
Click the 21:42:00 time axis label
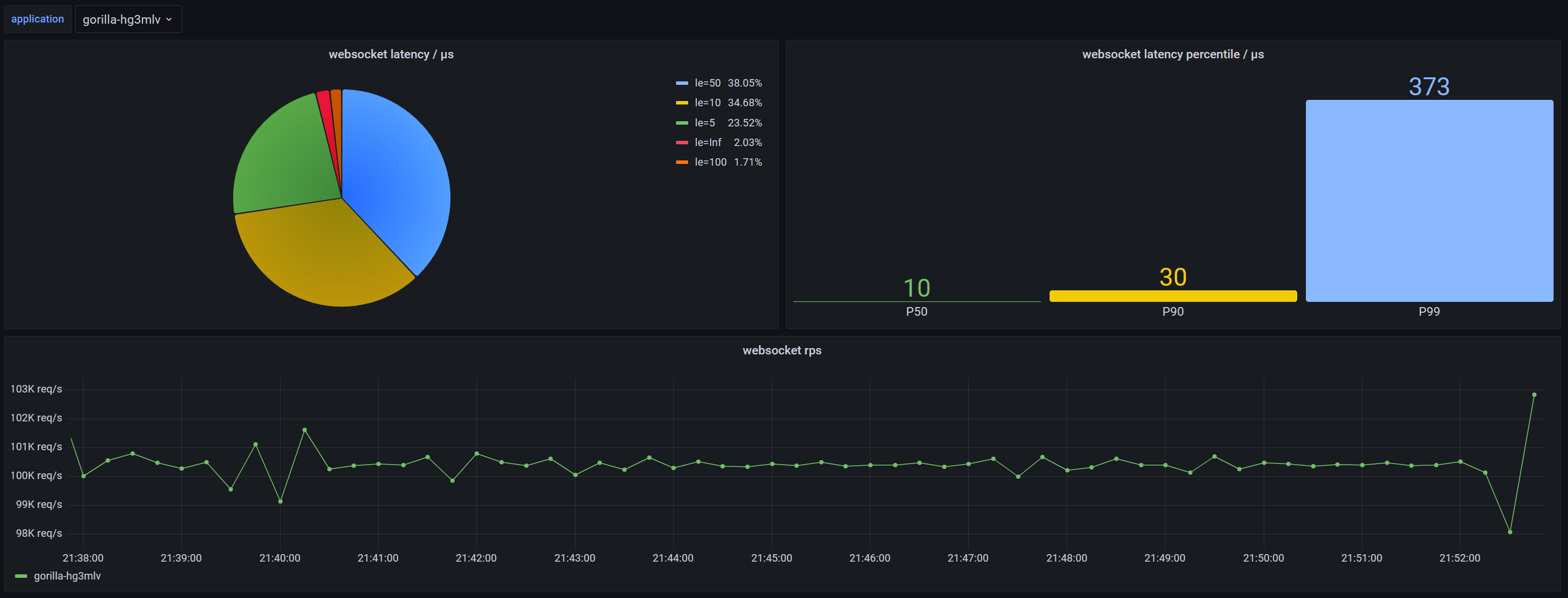point(476,558)
